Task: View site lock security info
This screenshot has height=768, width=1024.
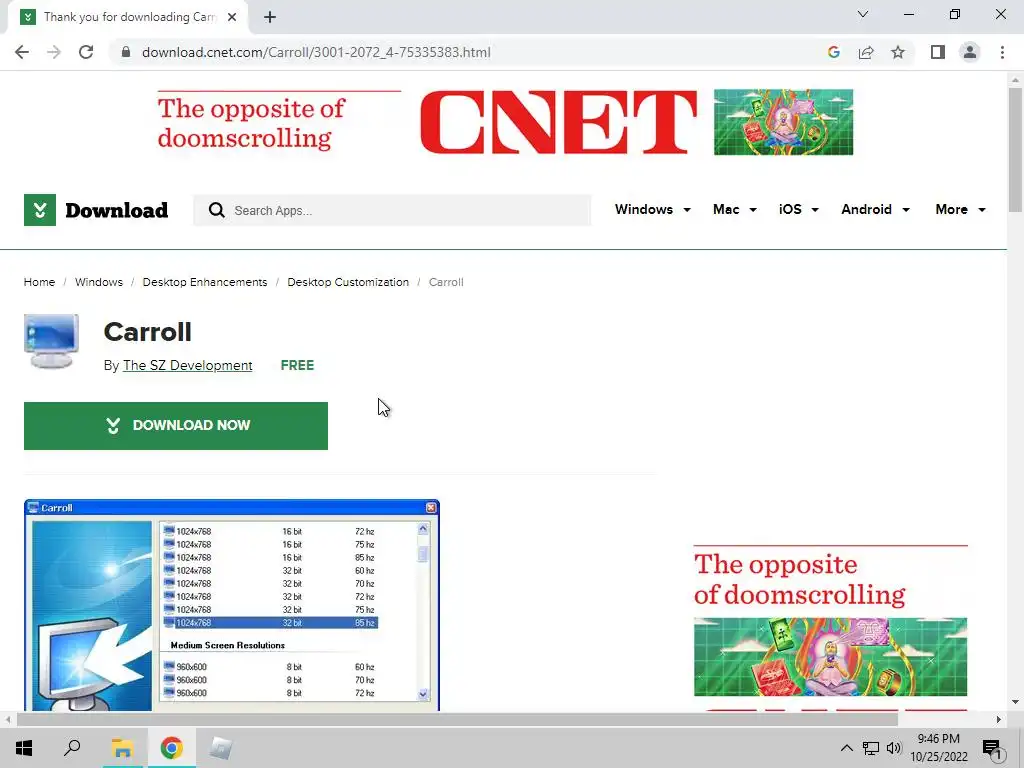Action: 126,52
